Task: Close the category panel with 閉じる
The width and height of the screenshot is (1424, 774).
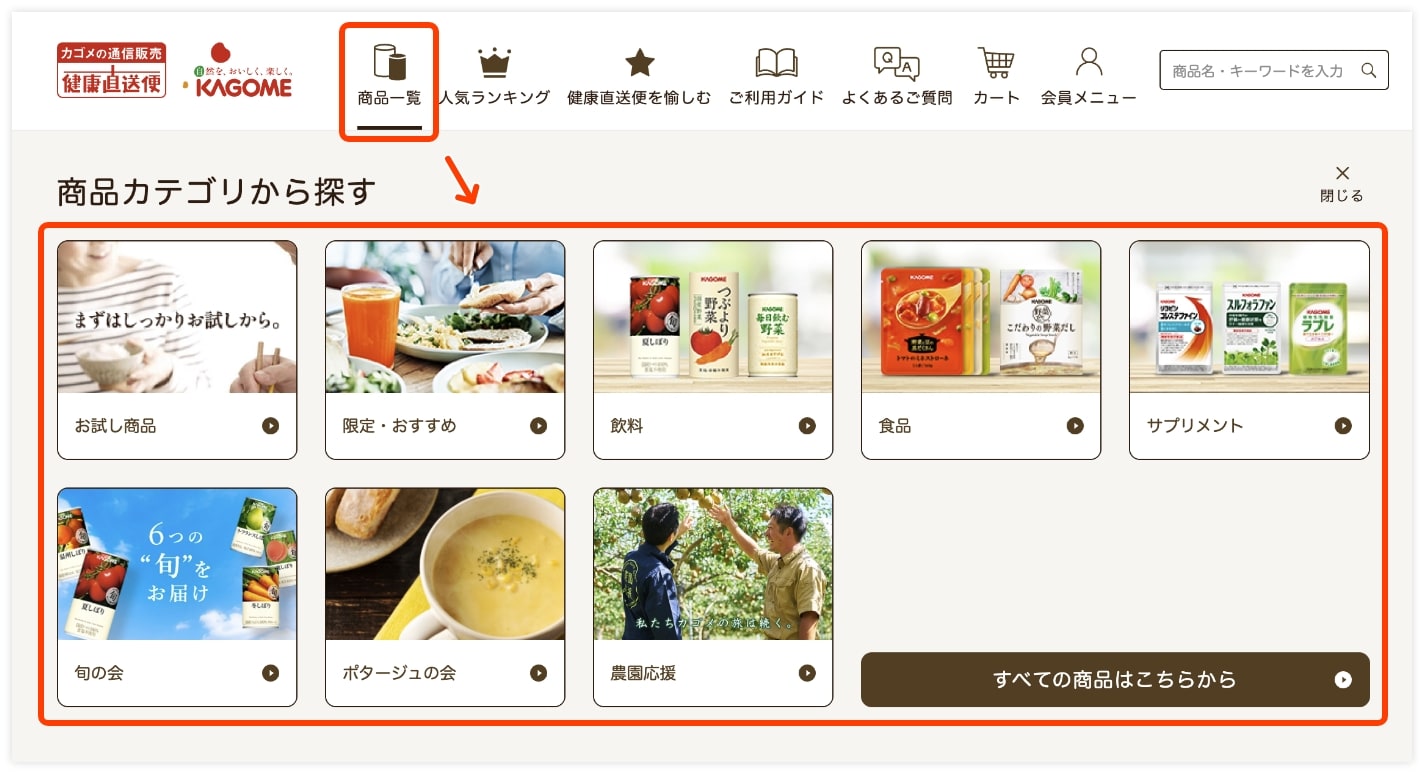Action: tap(1342, 184)
